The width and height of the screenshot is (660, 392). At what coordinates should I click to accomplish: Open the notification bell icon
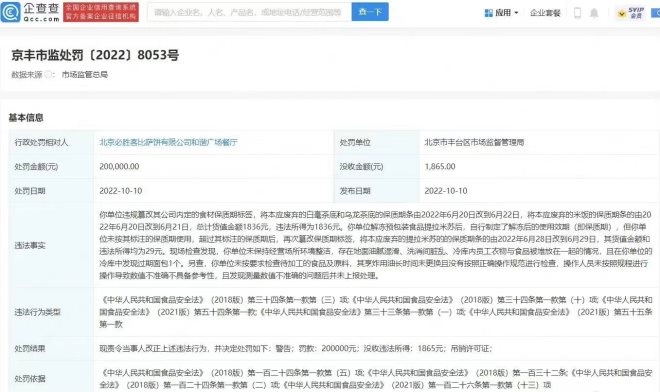pyautogui.click(x=594, y=13)
